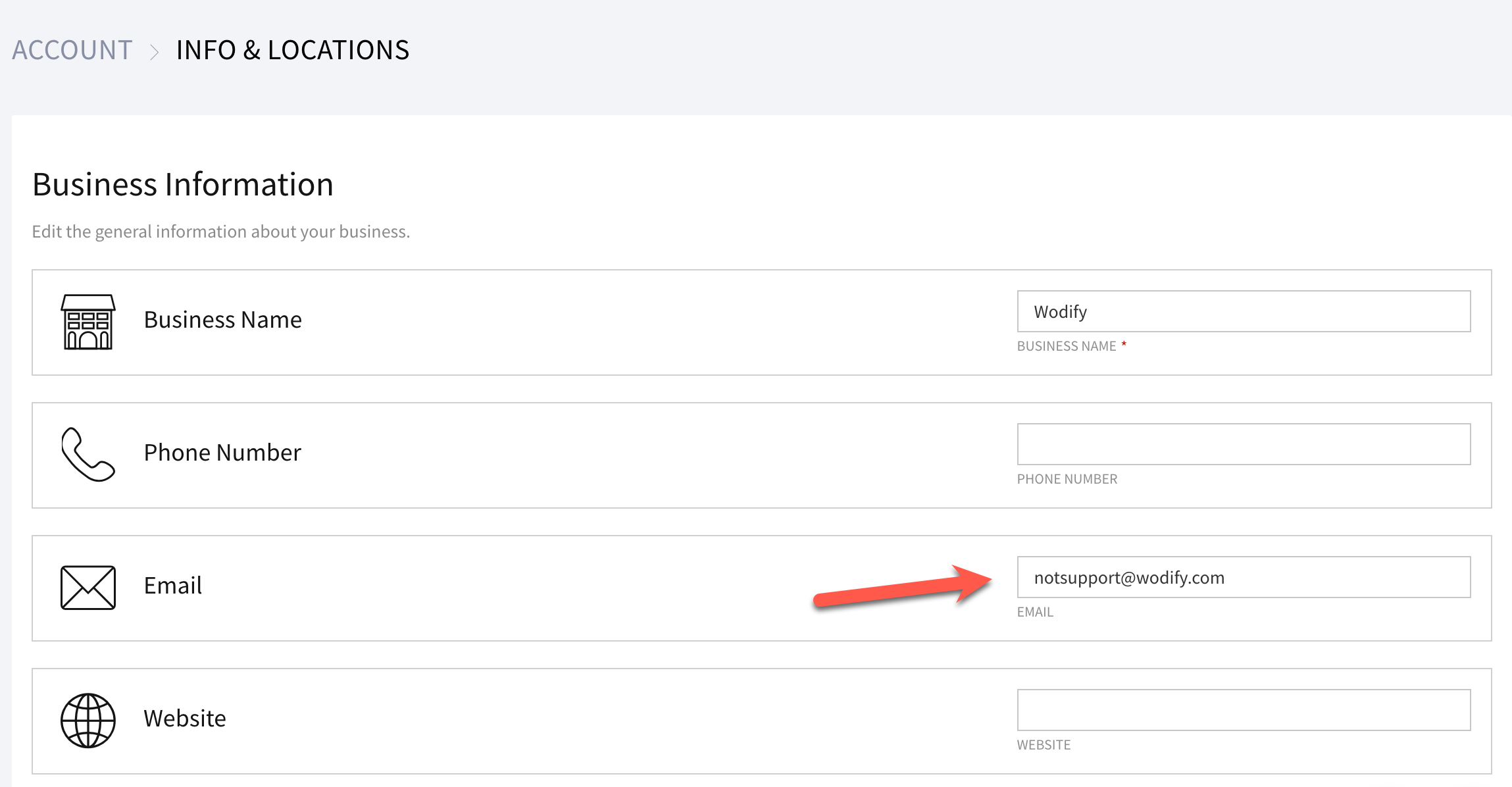Click the envelope Email icon
The height and width of the screenshot is (787, 1512).
pos(88,588)
